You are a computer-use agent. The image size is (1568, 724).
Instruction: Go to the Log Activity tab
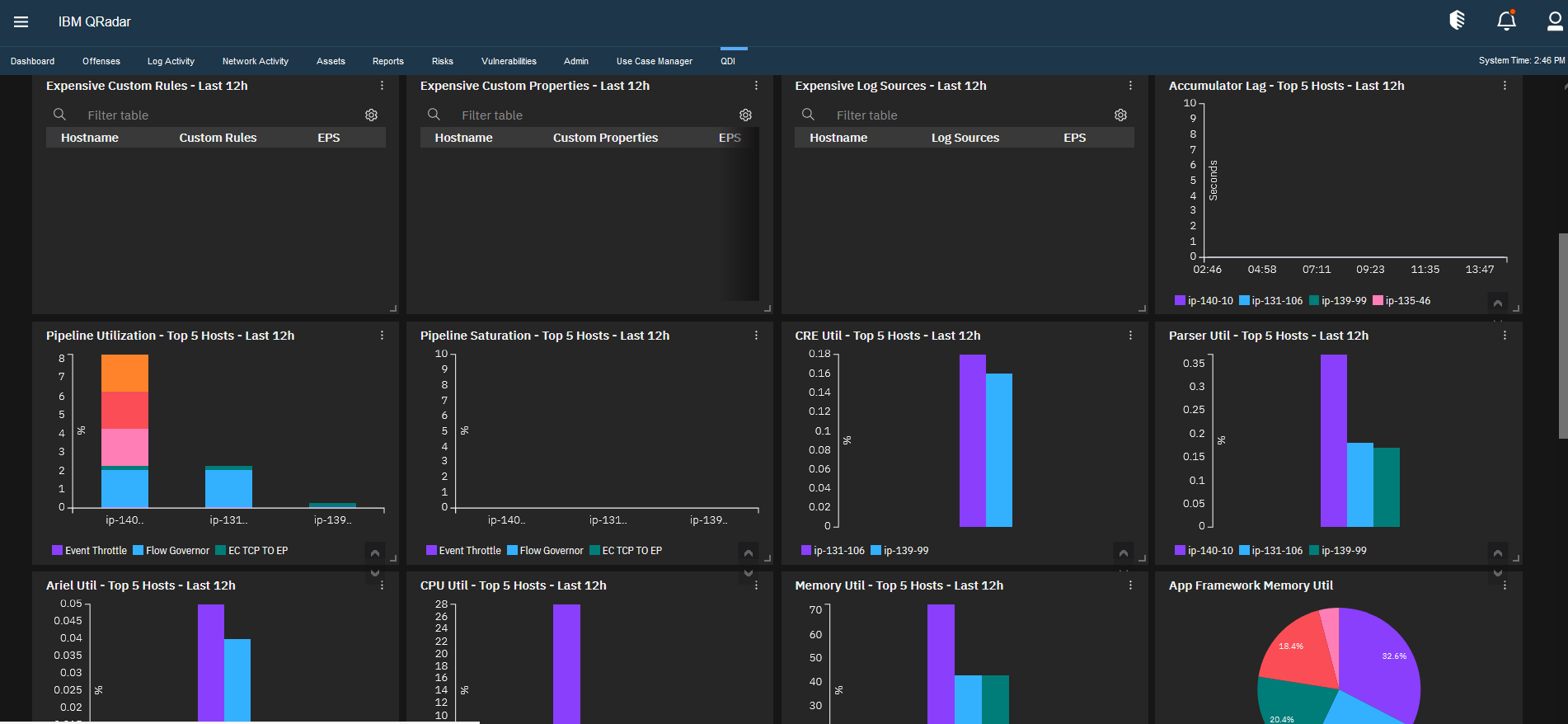tap(171, 61)
